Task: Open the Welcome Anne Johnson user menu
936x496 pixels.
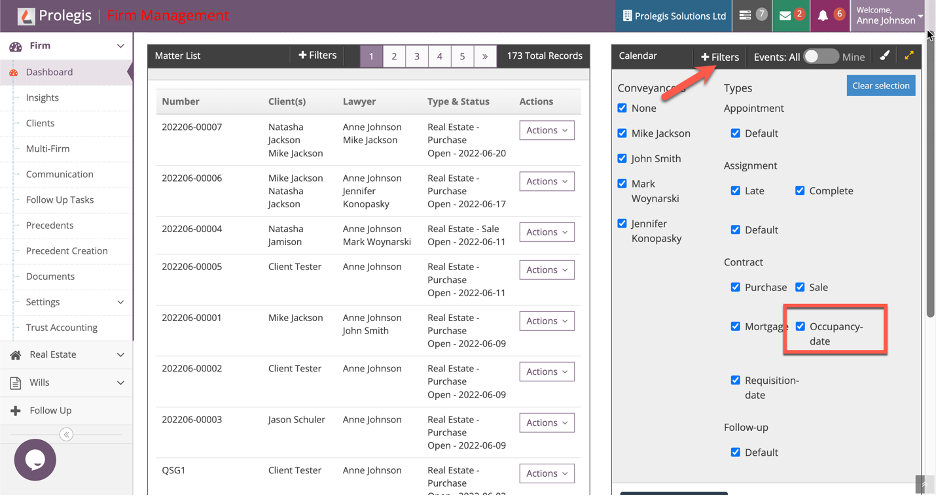Action: tap(889, 15)
